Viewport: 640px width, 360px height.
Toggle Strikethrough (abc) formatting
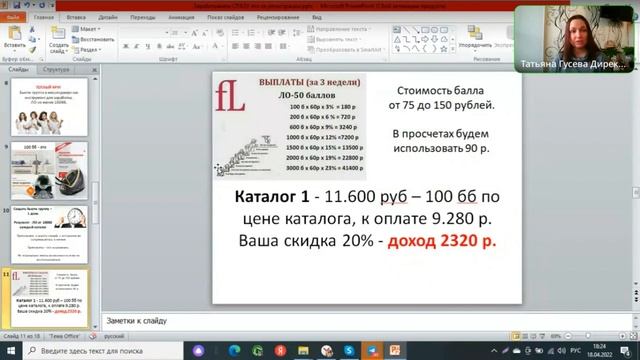point(170,47)
